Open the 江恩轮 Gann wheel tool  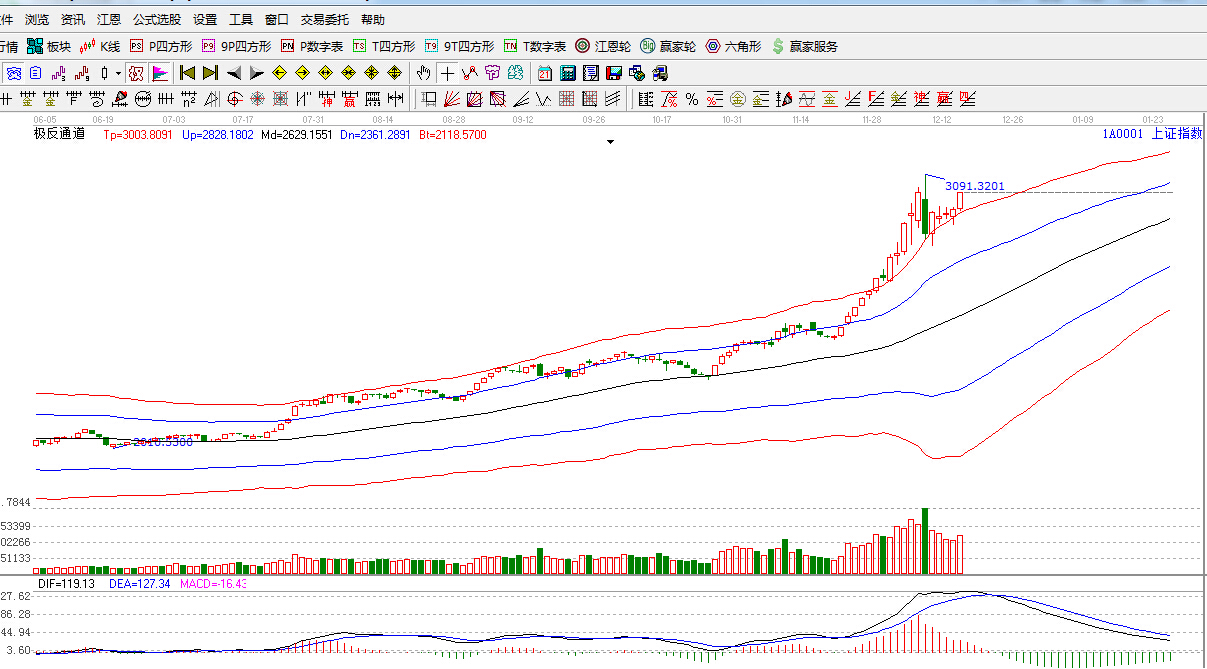point(603,46)
